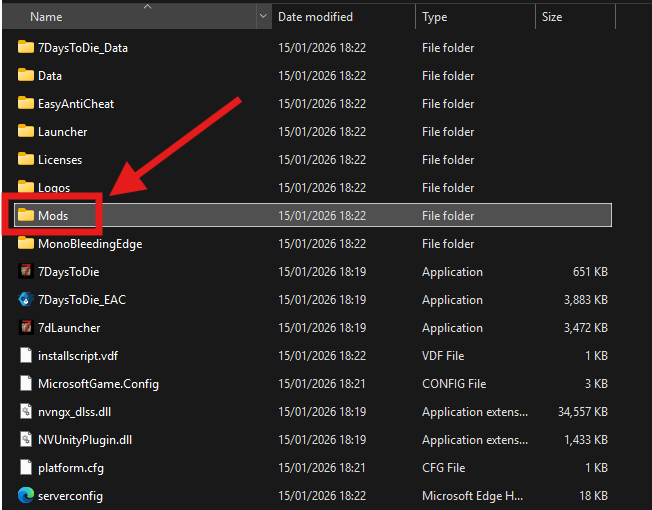Image resolution: width=652 pixels, height=510 pixels.
Task: Click the CFG File type cell
Action: [443, 468]
